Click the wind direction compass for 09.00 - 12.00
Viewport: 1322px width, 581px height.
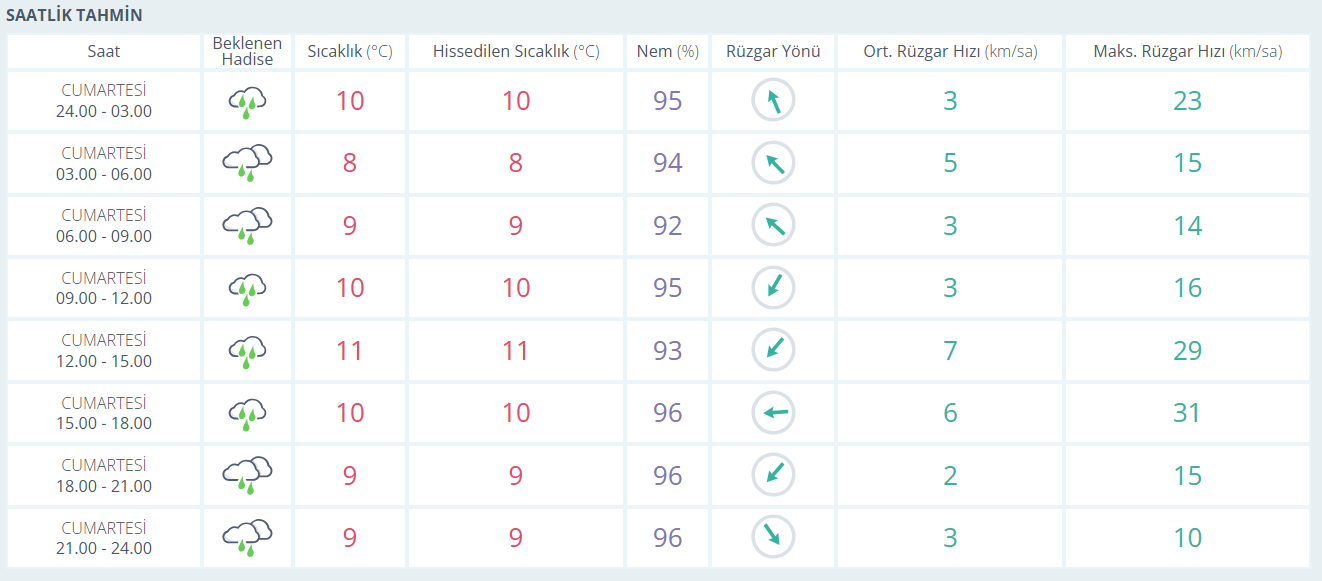773,288
